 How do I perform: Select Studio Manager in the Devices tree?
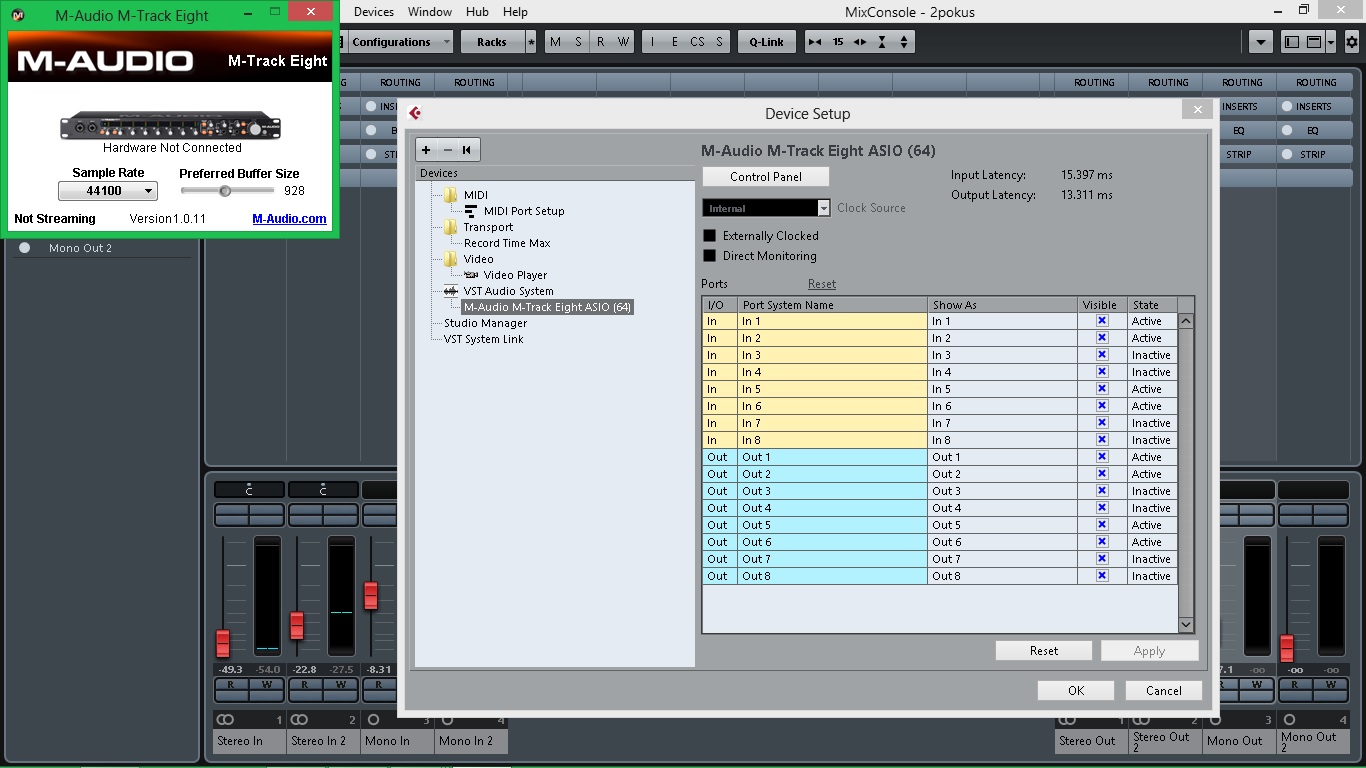[485, 323]
